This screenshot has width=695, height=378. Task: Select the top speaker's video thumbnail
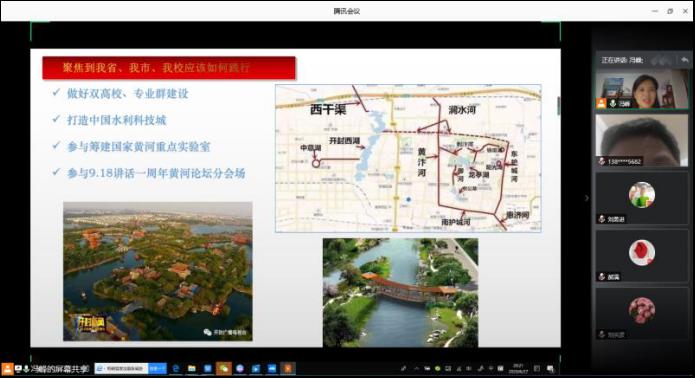tap(642, 89)
